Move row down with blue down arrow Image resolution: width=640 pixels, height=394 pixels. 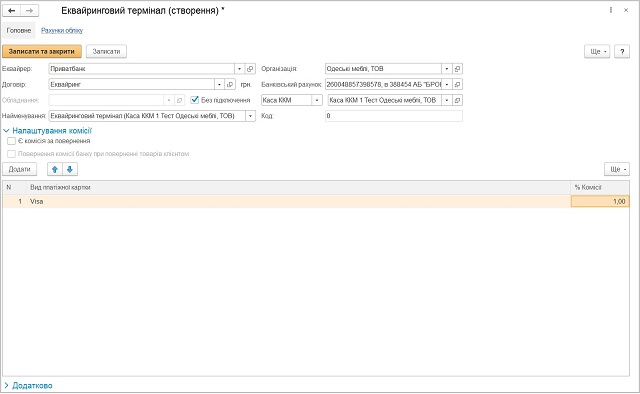click(x=70, y=169)
